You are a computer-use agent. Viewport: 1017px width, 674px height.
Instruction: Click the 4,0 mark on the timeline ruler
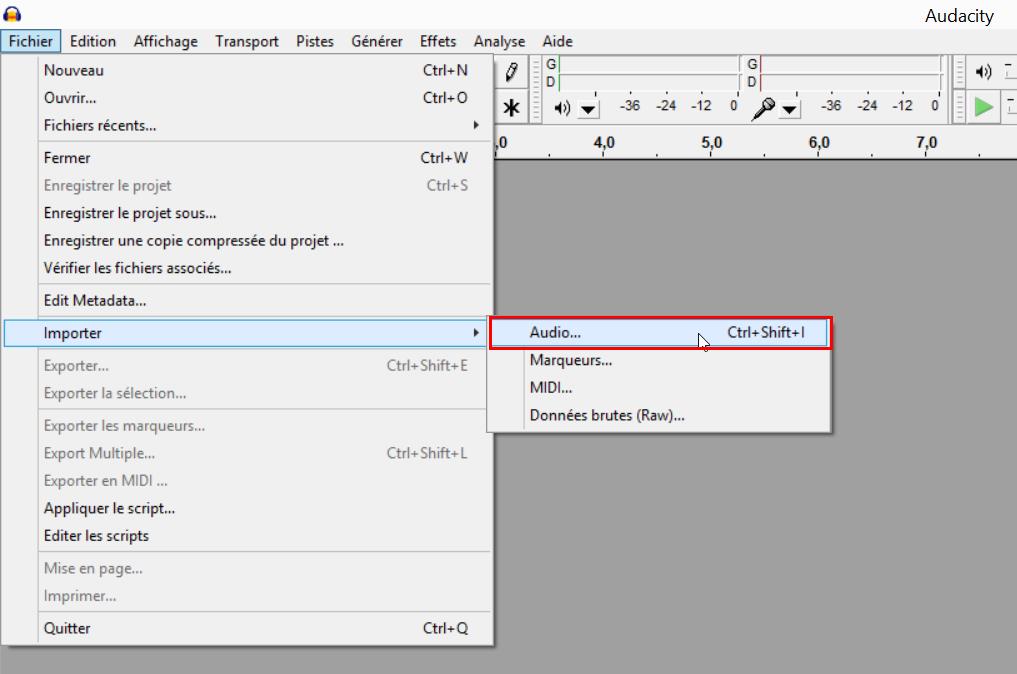pyautogui.click(x=604, y=143)
